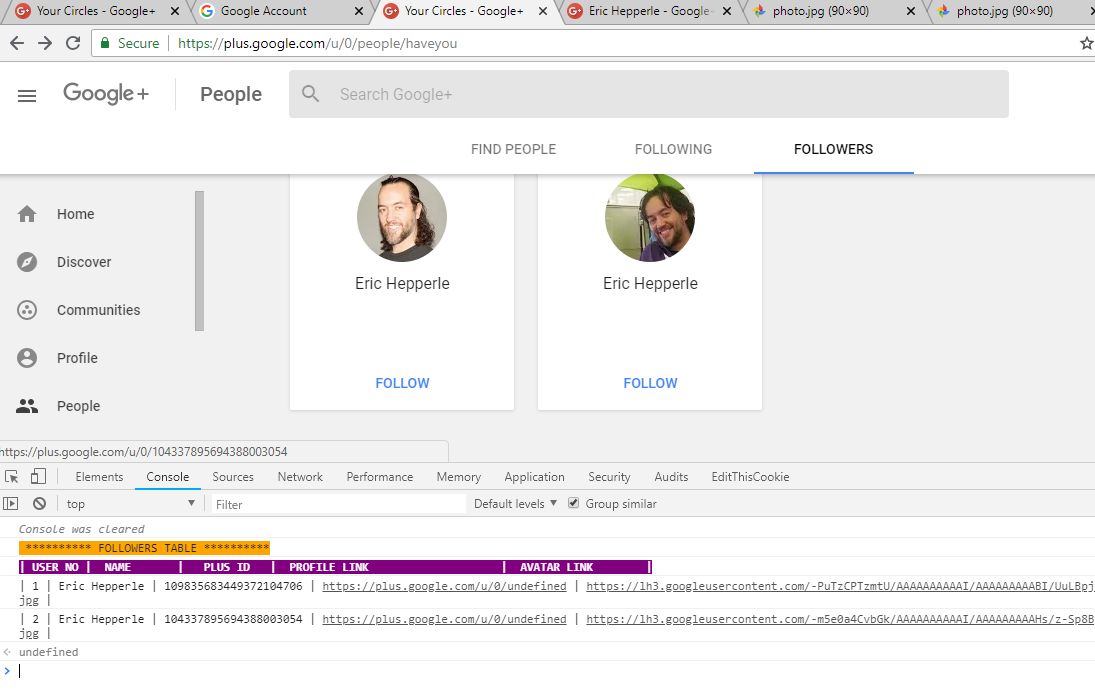This screenshot has width=1095, height=694.
Task: Open the Sources DevTools panel
Action: click(x=233, y=477)
